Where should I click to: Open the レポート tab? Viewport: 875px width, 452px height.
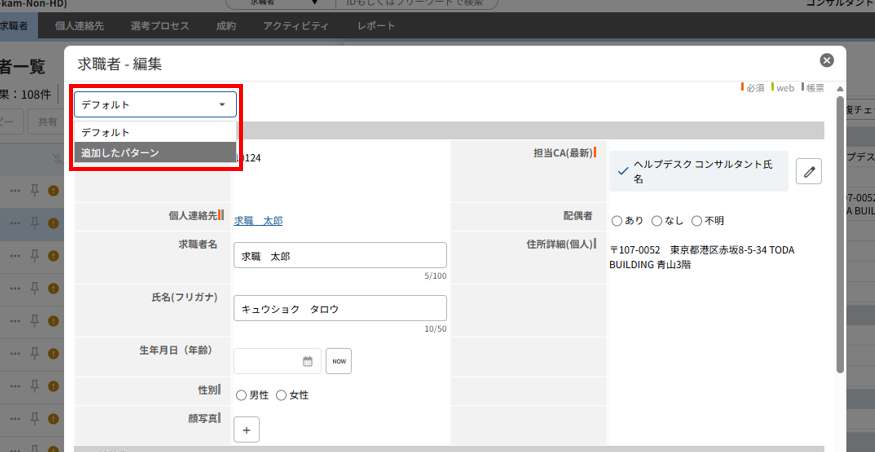[x=376, y=26]
